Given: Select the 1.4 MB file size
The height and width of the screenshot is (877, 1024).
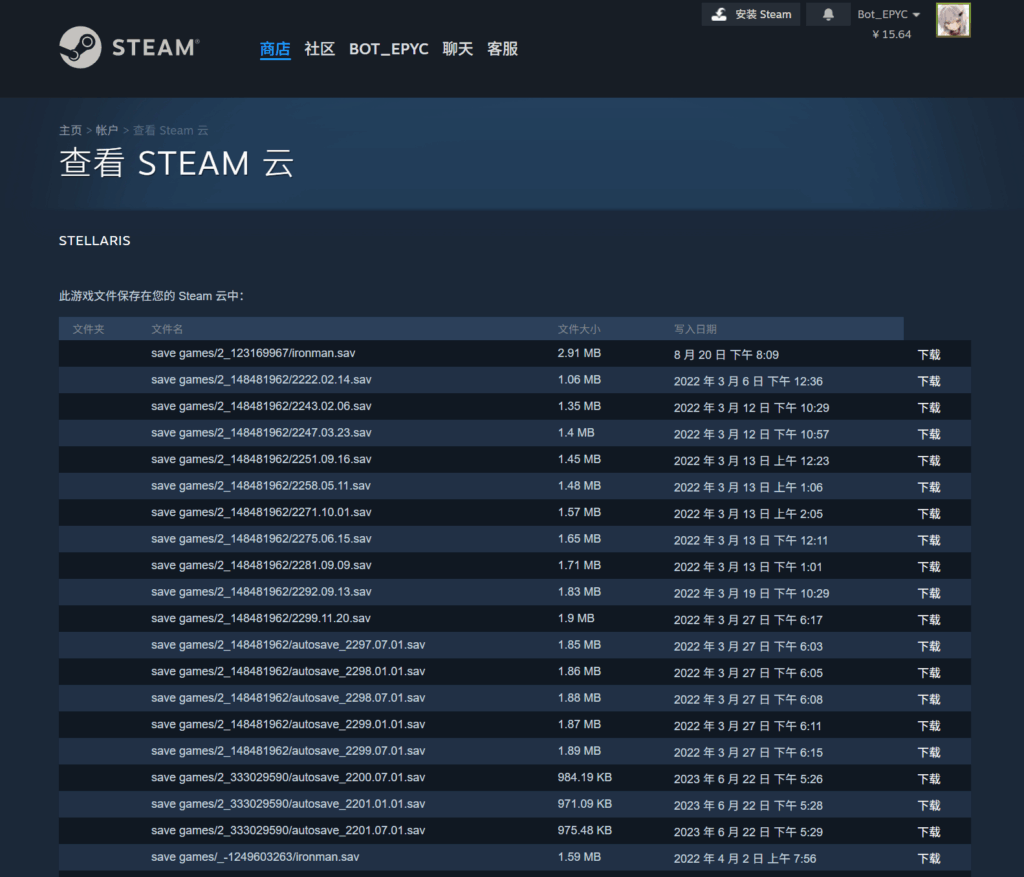Looking at the screenshot, I should click(x=576, y=433).
